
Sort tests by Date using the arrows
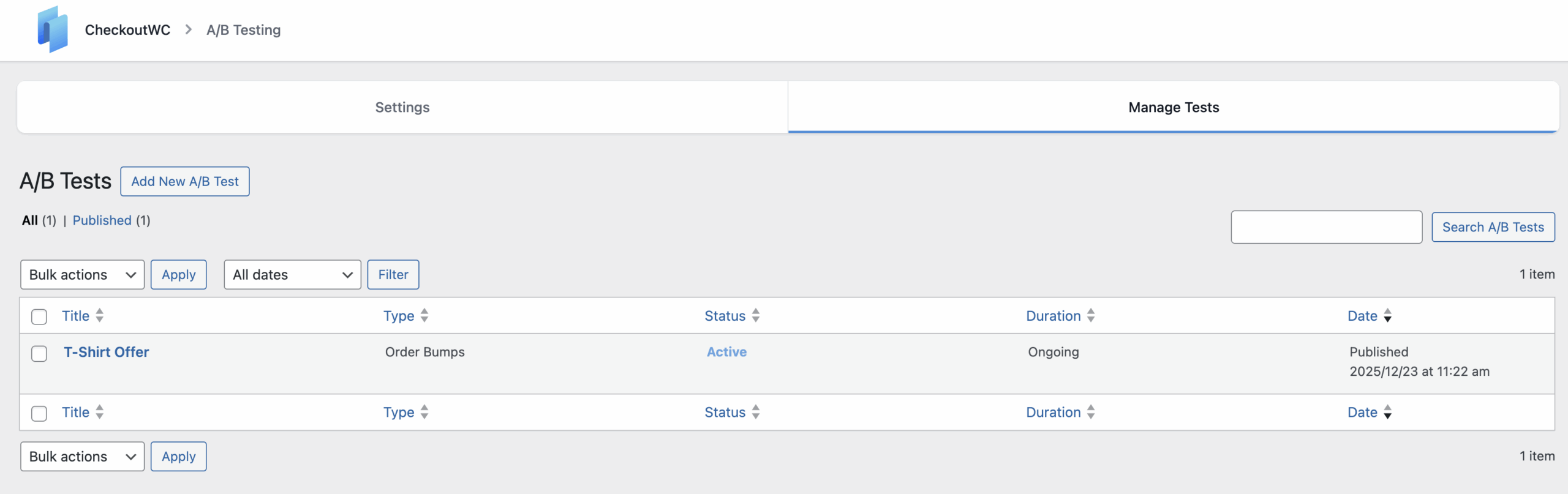[1388, 316]
